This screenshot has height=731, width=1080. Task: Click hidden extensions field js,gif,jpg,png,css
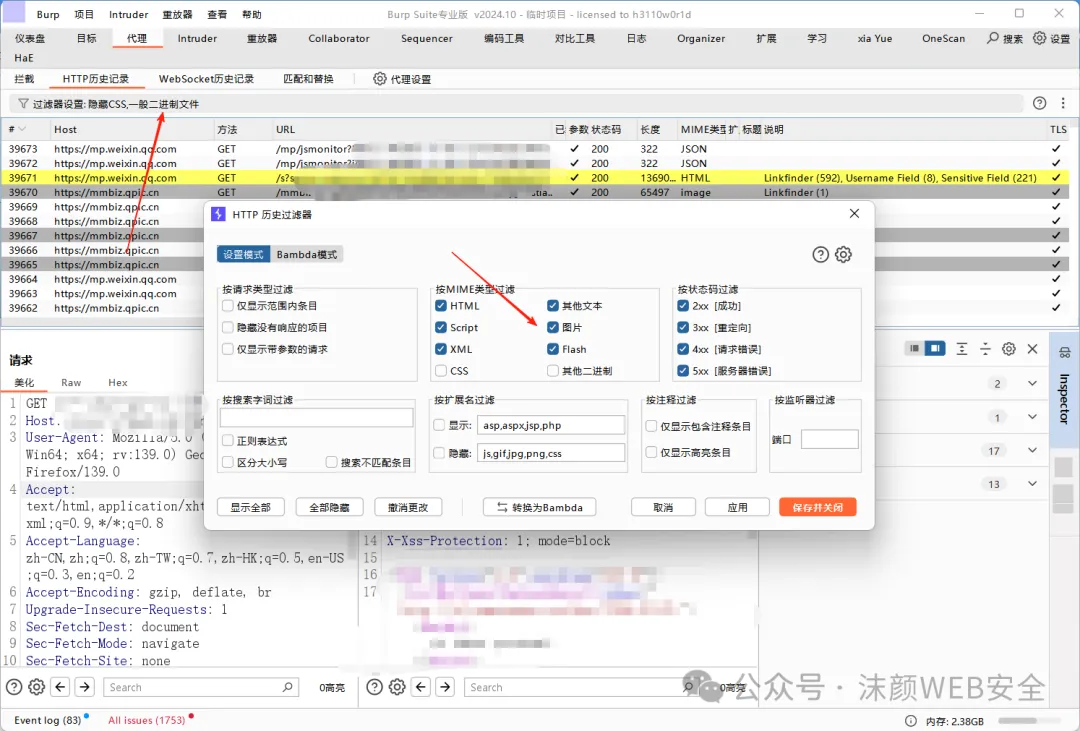pyautogui.click(x=550, y=453)
